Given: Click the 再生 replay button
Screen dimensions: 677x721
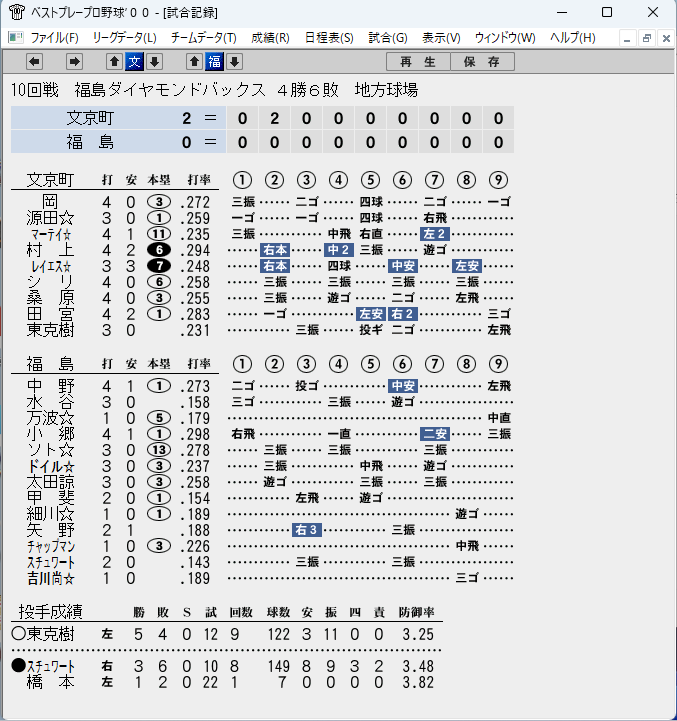Looking at the screenshot, I should [x=418, y=62].
